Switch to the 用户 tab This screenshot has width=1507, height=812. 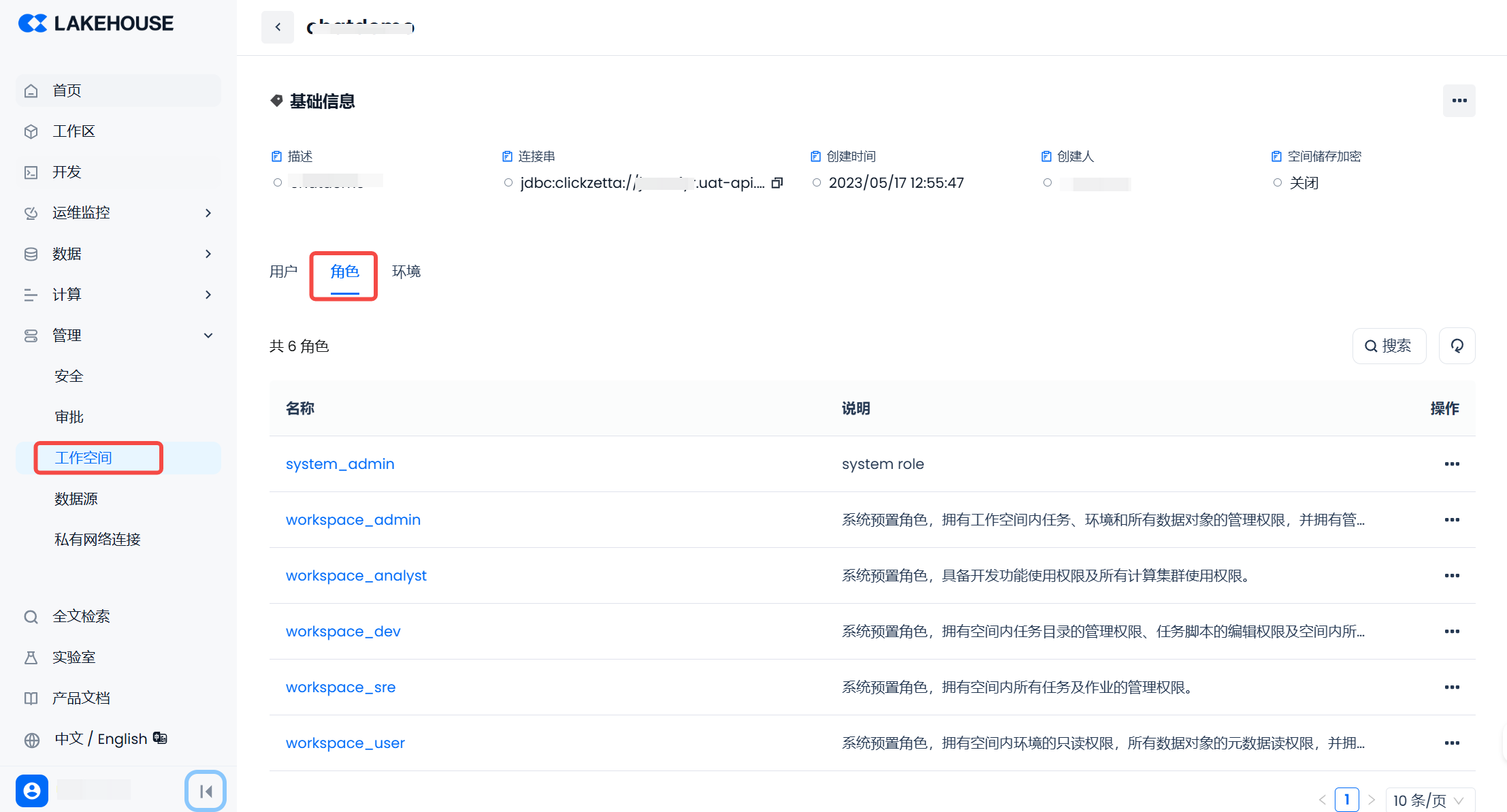pyautogui.click(x=283, y=272)
